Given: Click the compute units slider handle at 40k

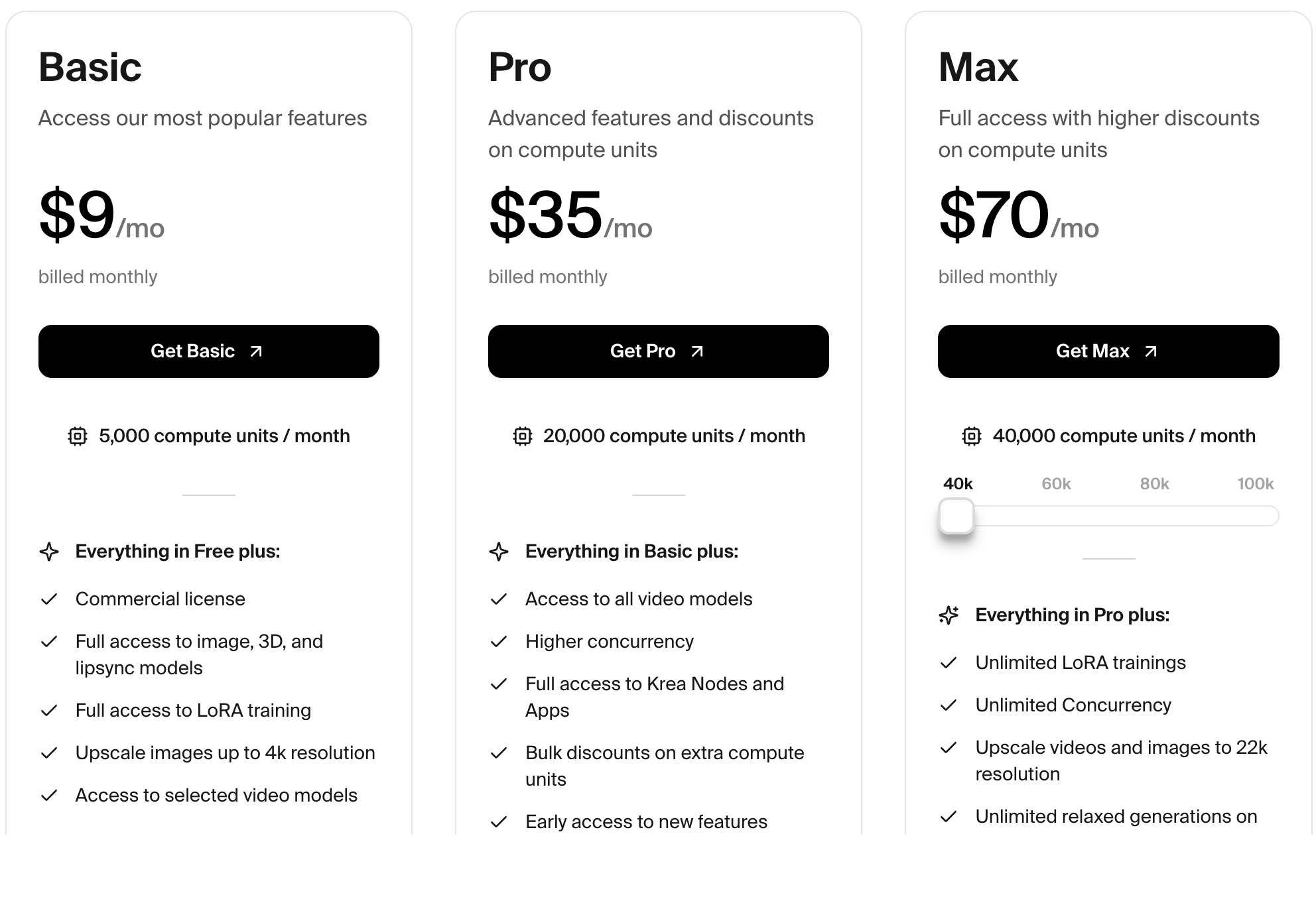Looking at the screenshot, I should (x=956, y=516).
